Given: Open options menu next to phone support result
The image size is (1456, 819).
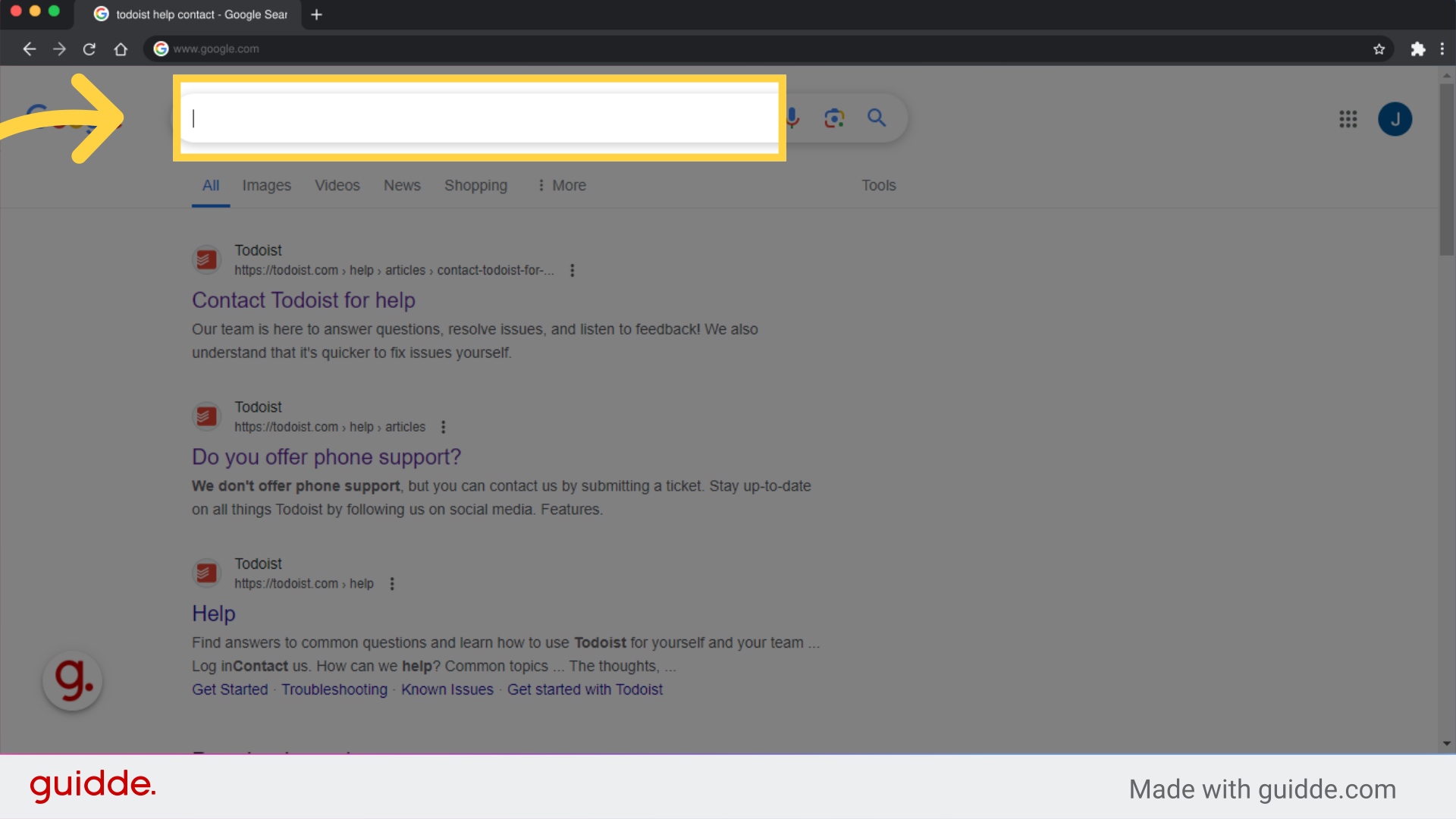Looking at the screenshot, I should [443, 427].
